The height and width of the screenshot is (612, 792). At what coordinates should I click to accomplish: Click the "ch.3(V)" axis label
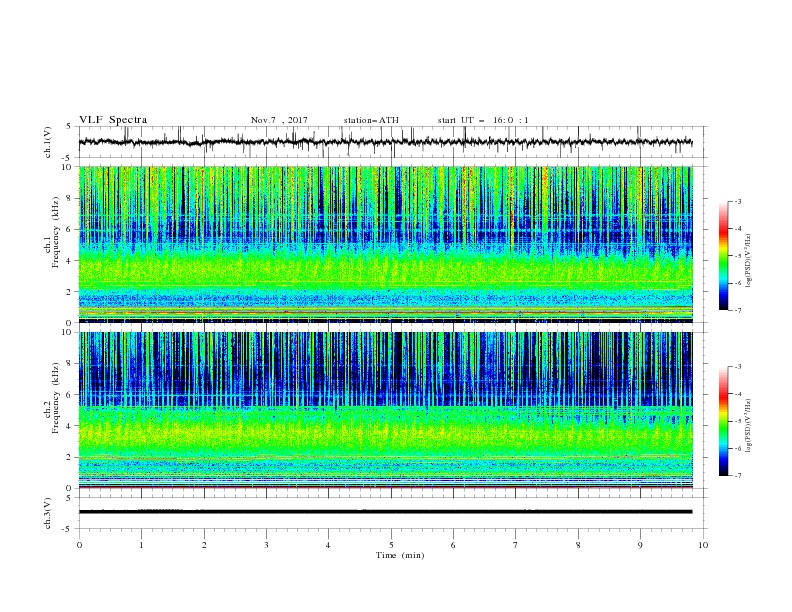pyautogui.click(x=48, y=513)
